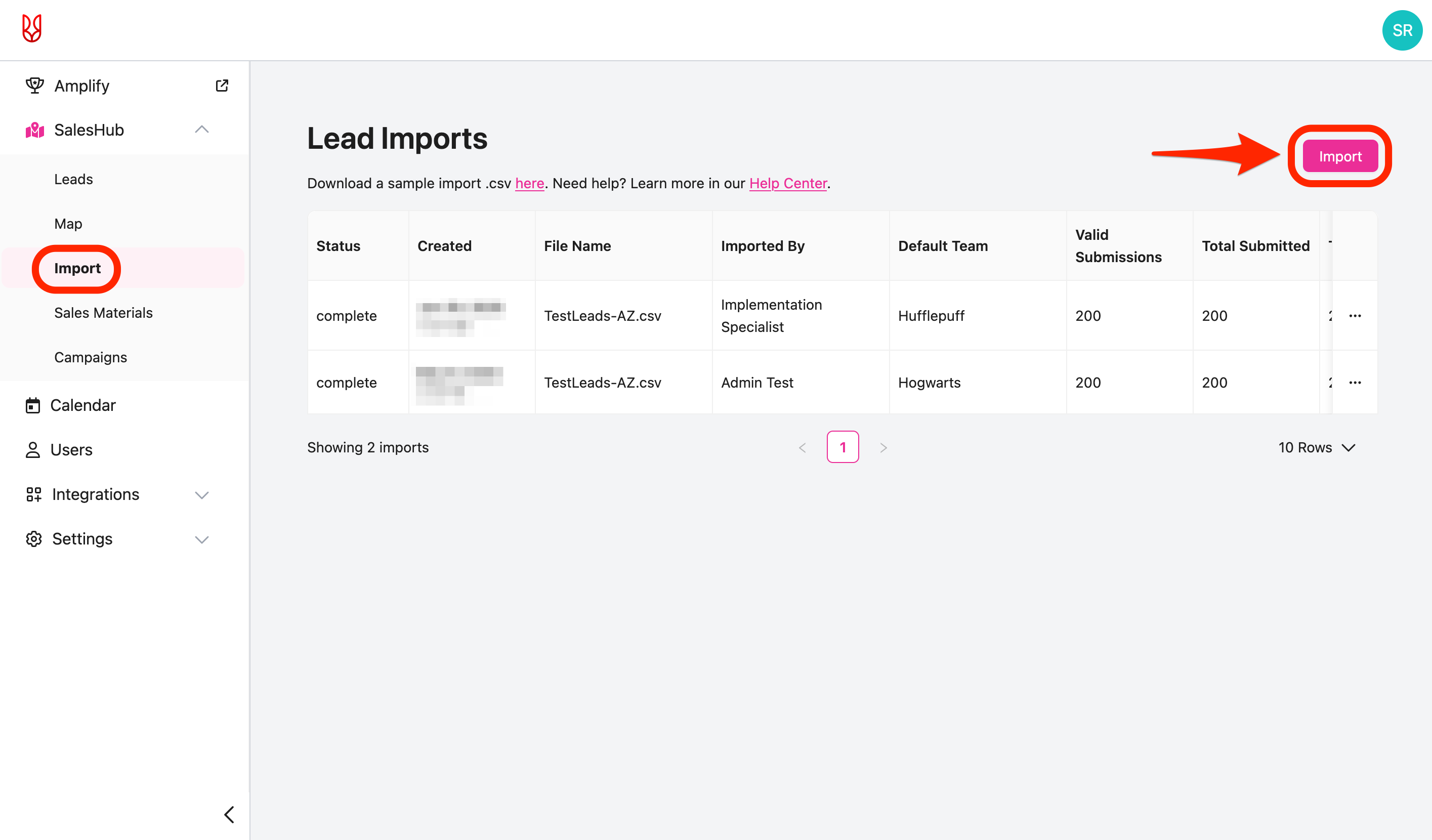The width and height of the screenshot is (1432, 840).
Task: Open Amplify via external link icon
Action: [222, 85]
